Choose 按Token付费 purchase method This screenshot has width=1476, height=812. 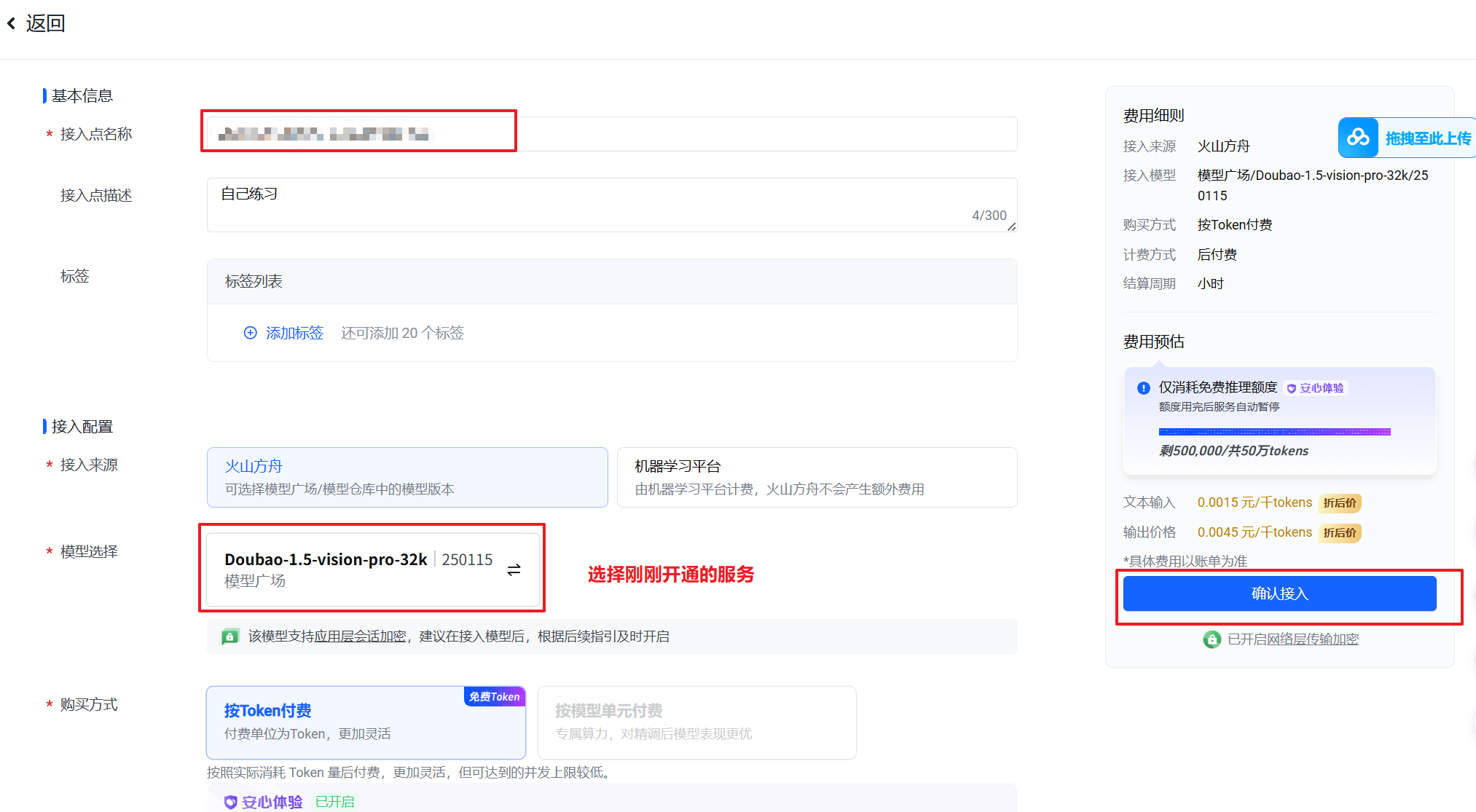coord(366,722)
